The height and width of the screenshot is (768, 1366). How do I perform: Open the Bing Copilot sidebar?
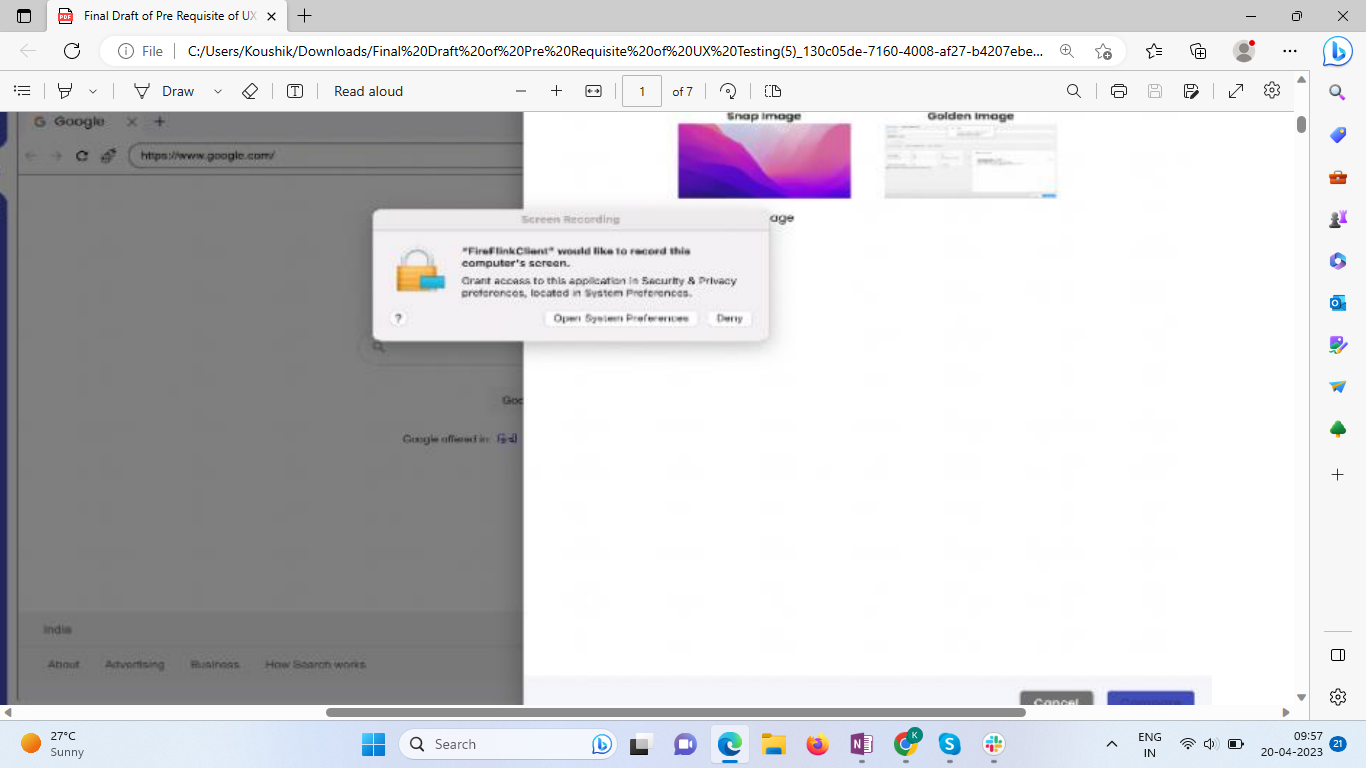click(1338, 51)
